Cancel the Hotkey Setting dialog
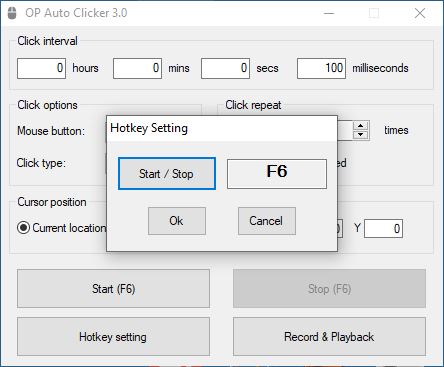Screen dimensions: 444x367 [267, 221]
